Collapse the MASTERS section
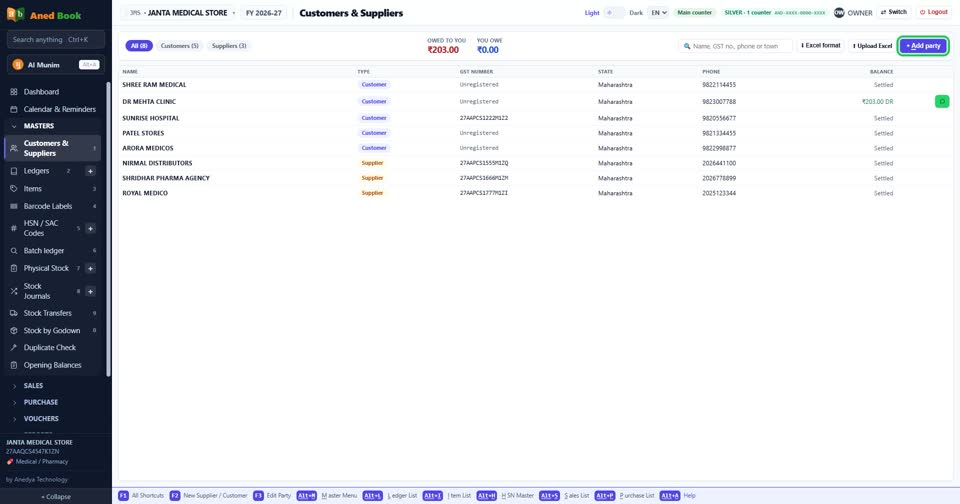This screenshot has height=504, width=960. click(x=39, y=126)
